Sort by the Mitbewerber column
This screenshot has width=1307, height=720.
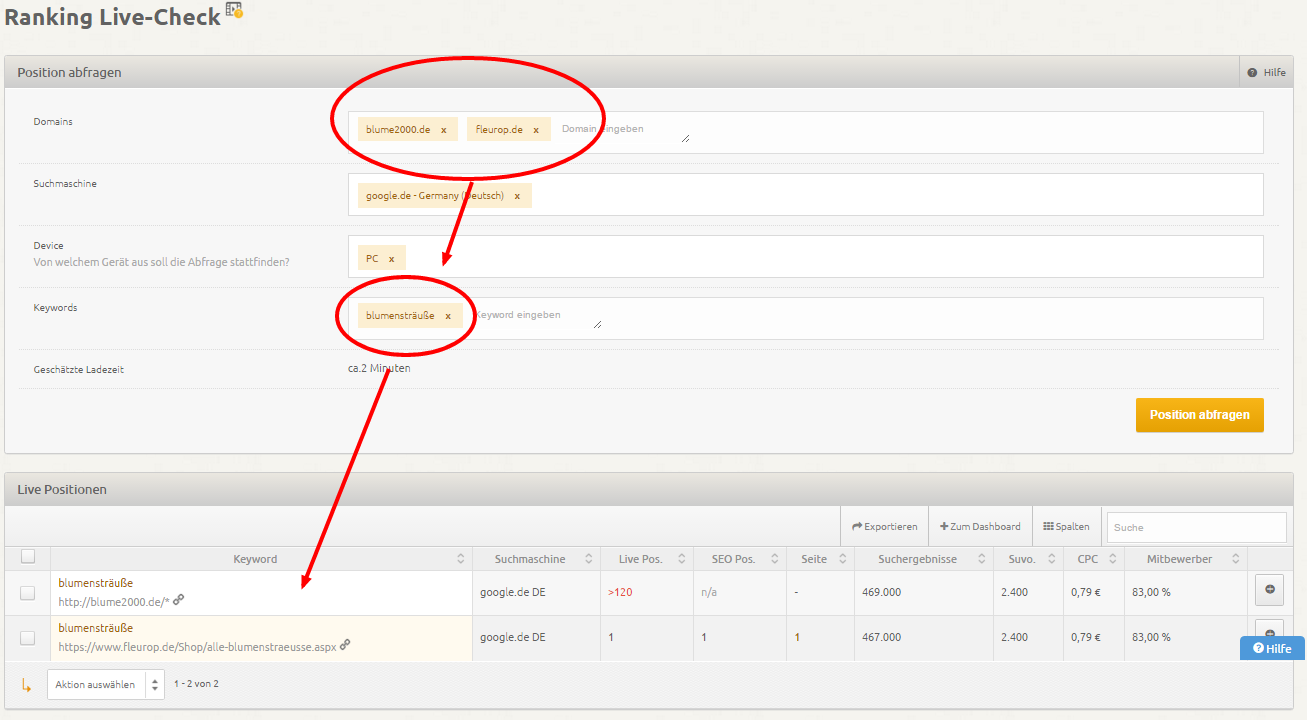(1186, 559)
